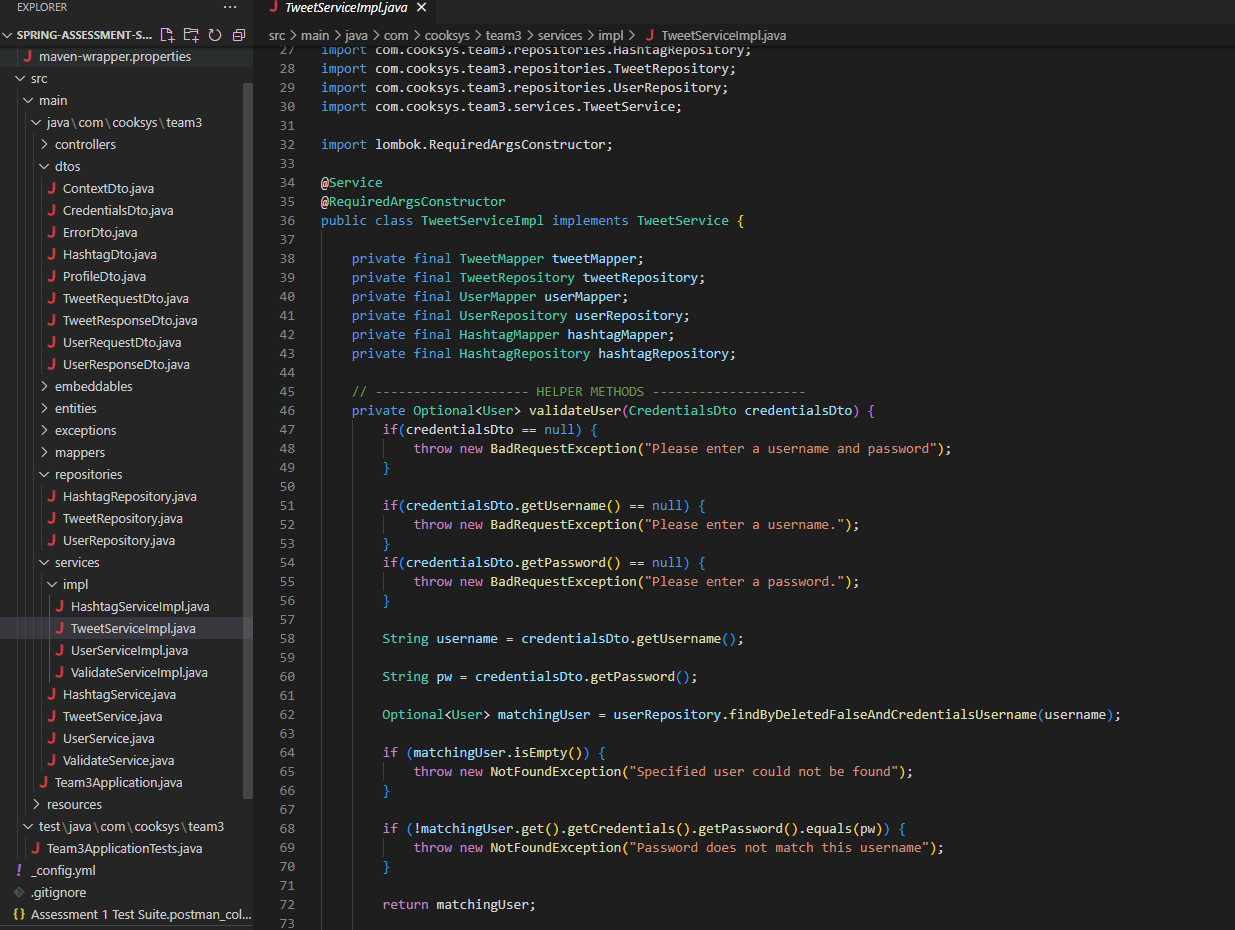Viewport: 1235px width, 930px height.
Task: Open HashtagDto.java
Action: click(x=110, y=254)
